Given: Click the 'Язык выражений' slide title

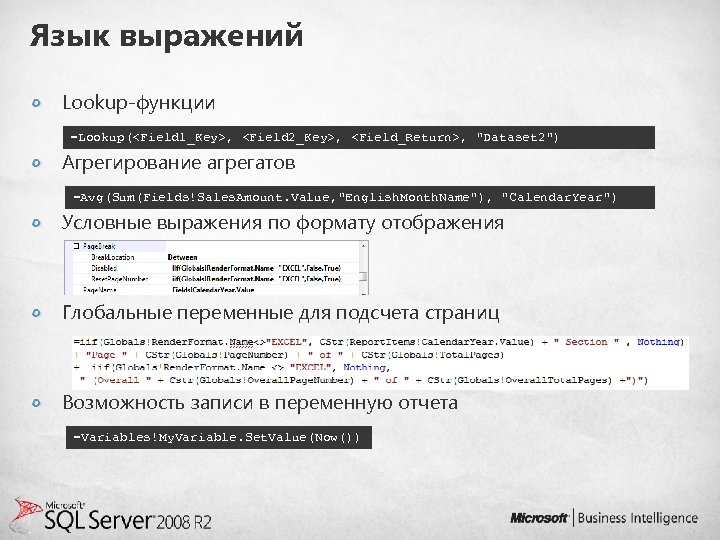Looking at the screenshot, I should click(x=167, y=36).
